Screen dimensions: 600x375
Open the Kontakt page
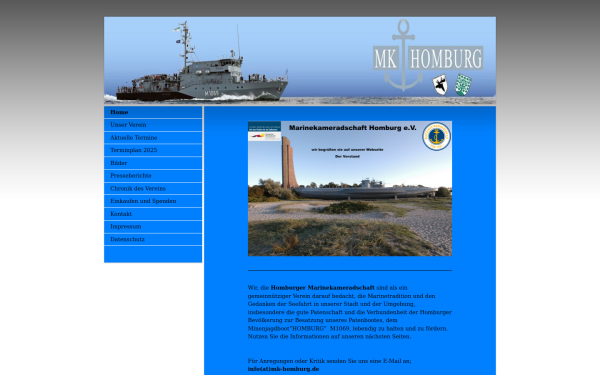point(153,214)
